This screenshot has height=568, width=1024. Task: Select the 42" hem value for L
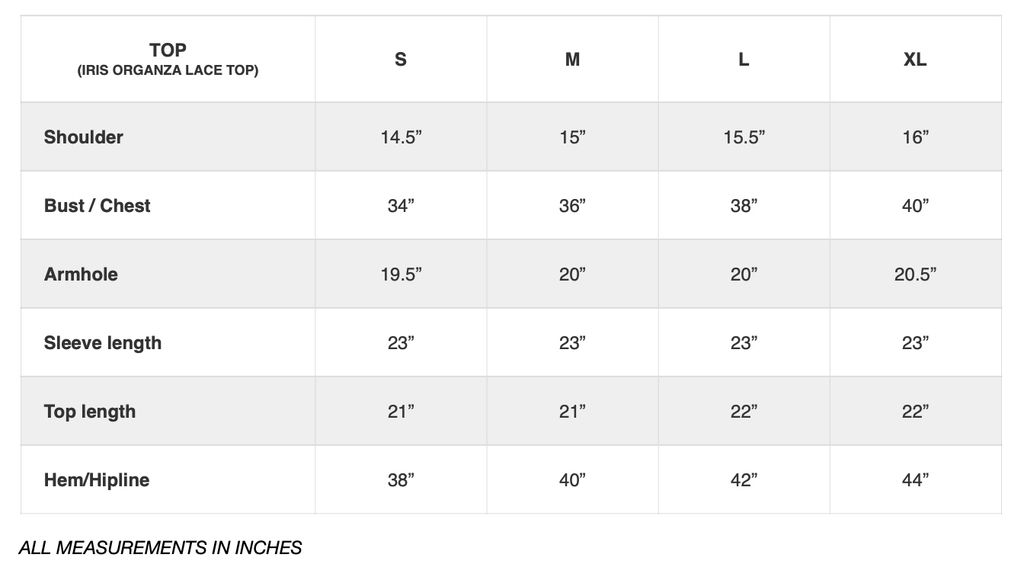coord(744,480)
